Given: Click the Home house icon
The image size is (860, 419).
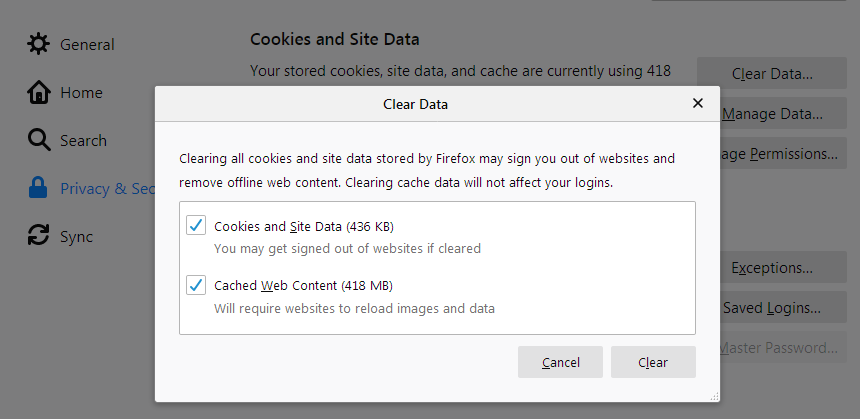Looking at the screenshot, I should 39,92.
